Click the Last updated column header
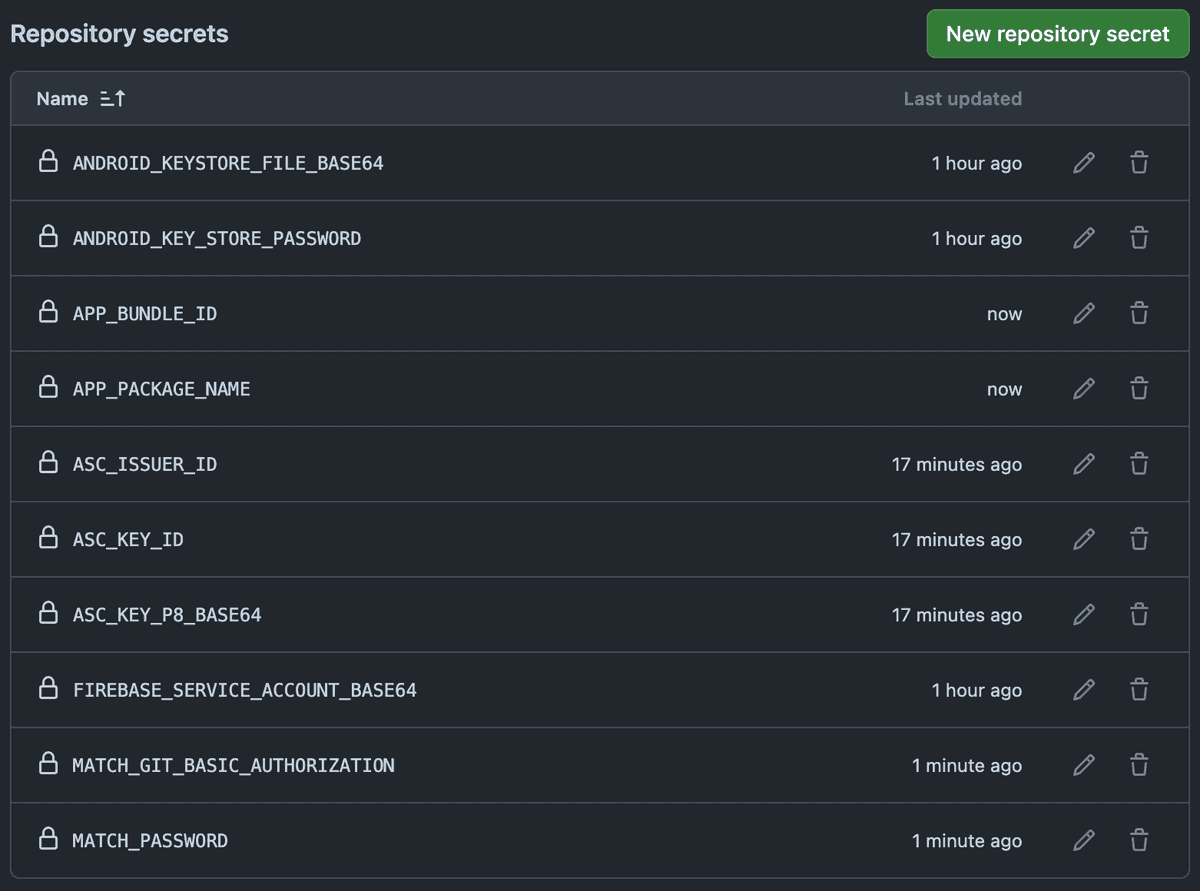This screenshot has width=1200, height=891. [x=962, y=98]
